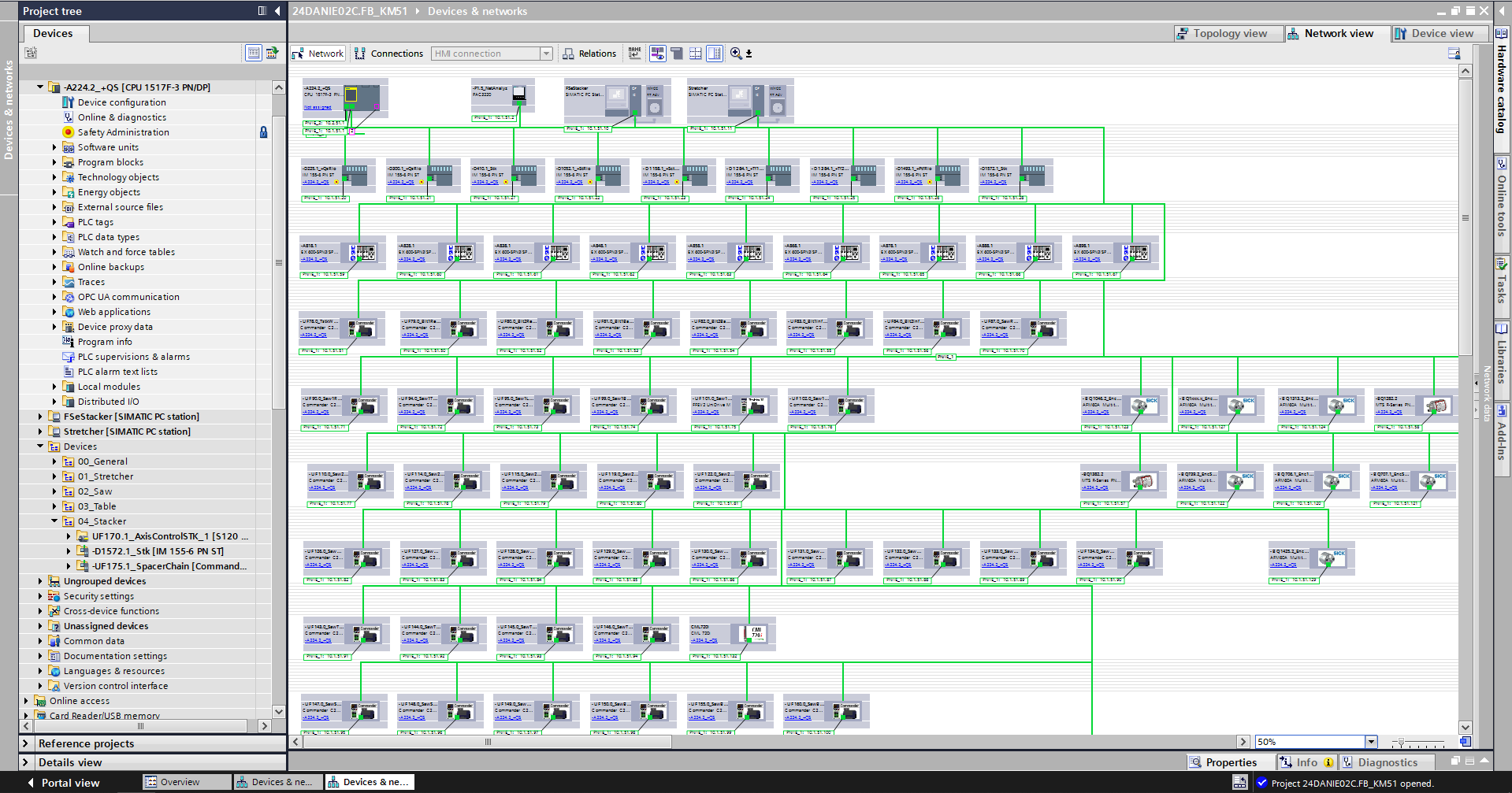The image size is (1512, 793).
Task: Click the CM1 720 device node
Action: pyautogui.click(x=754, y=633)
